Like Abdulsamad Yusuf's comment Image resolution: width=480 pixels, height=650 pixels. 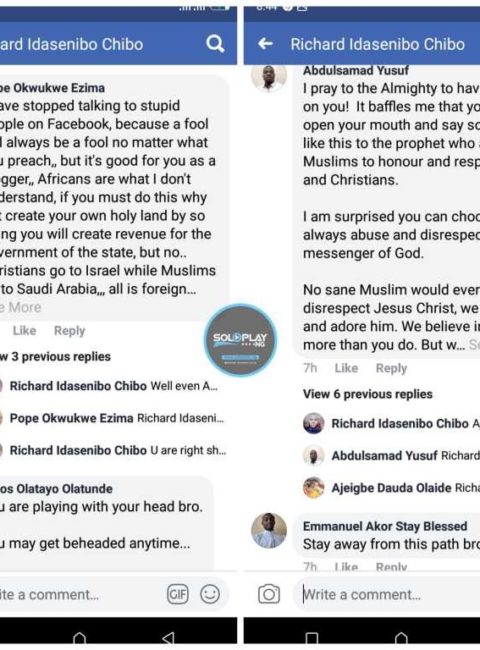(x=346, y=368)
